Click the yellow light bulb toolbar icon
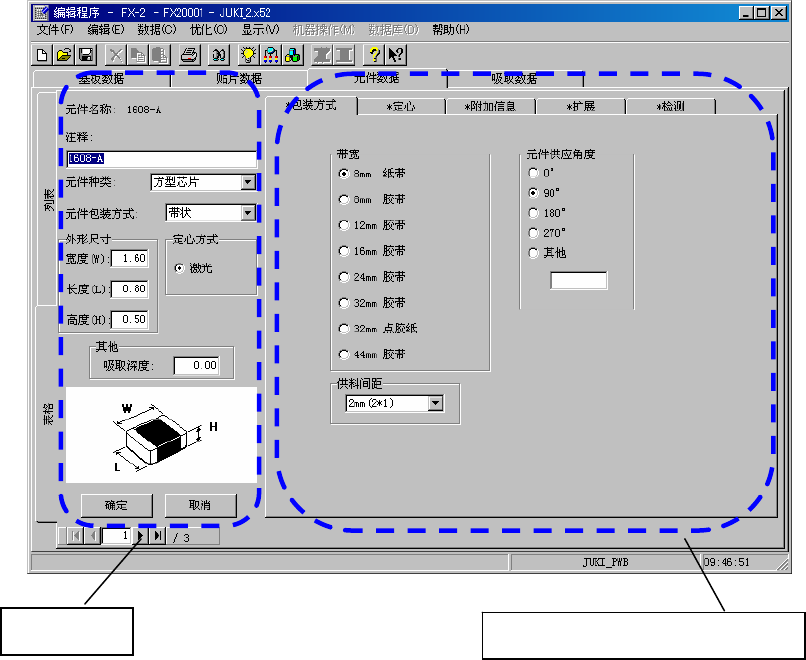 pyautogui.click(x=249, y=55)
